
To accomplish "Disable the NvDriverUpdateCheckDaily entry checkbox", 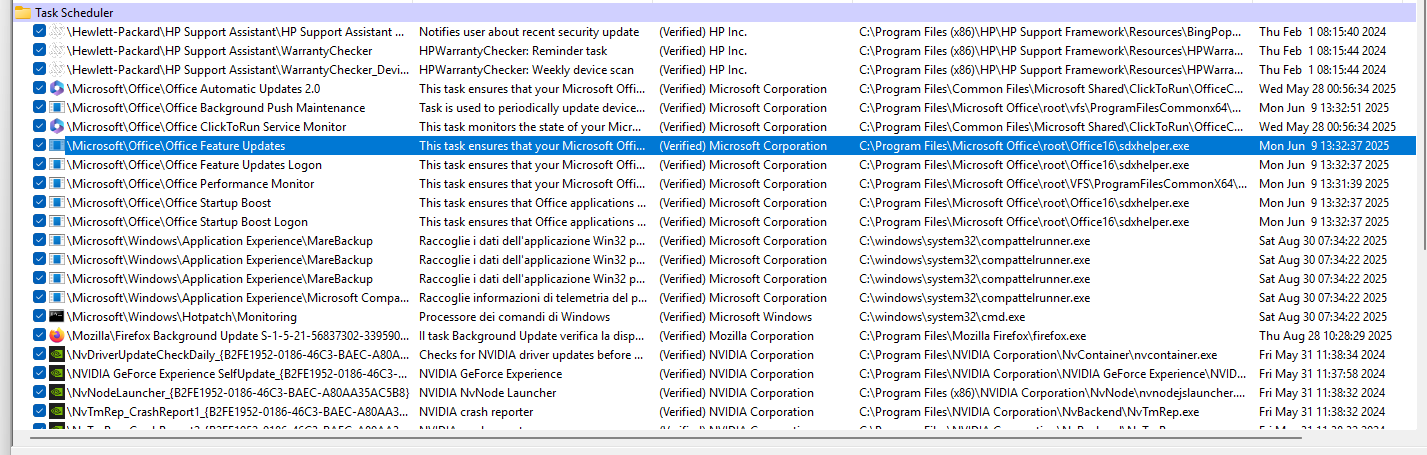I will tap(39, 355).
